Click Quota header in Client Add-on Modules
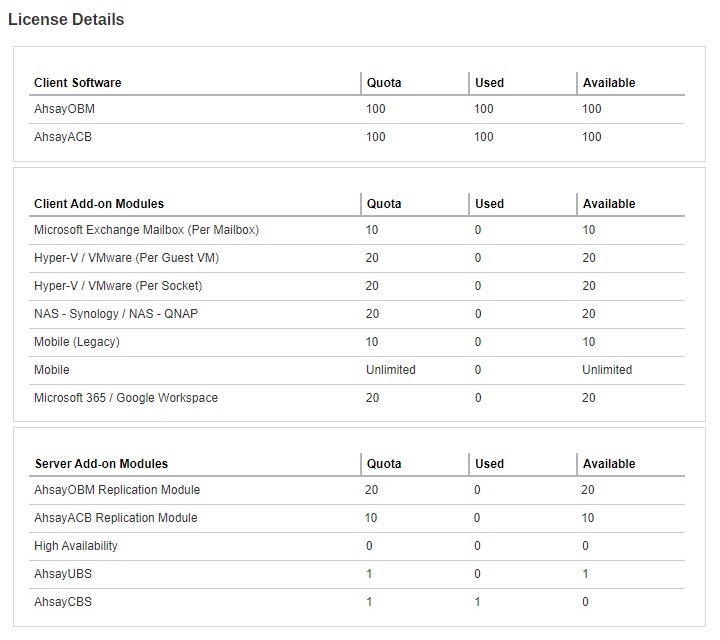 pos(384,204)
